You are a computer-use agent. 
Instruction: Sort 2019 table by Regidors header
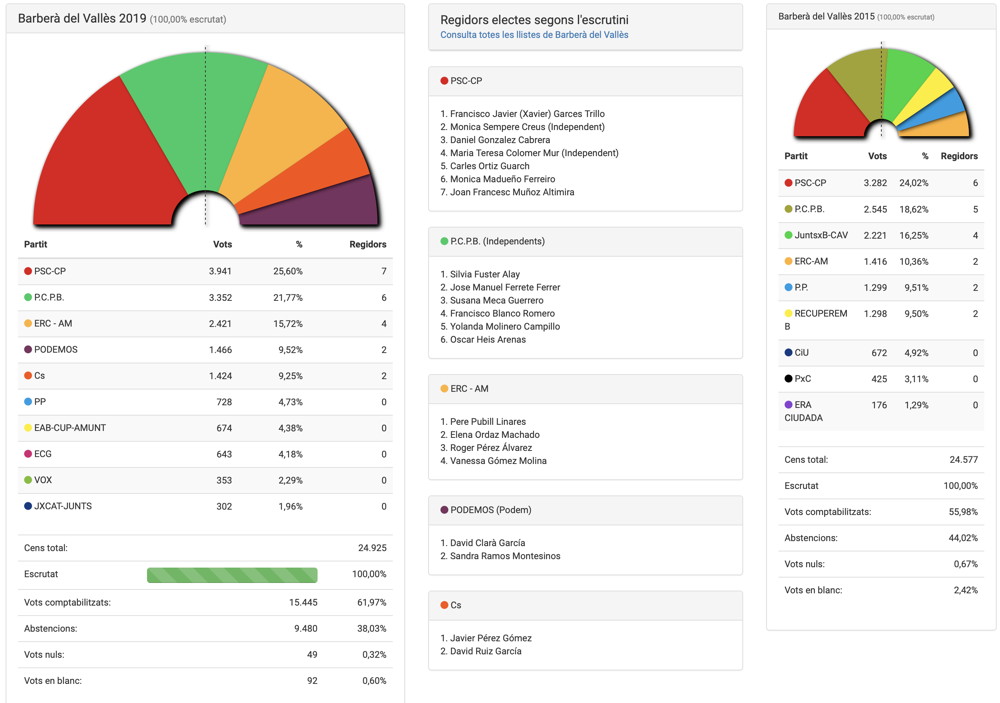click(x=367, y=244)
